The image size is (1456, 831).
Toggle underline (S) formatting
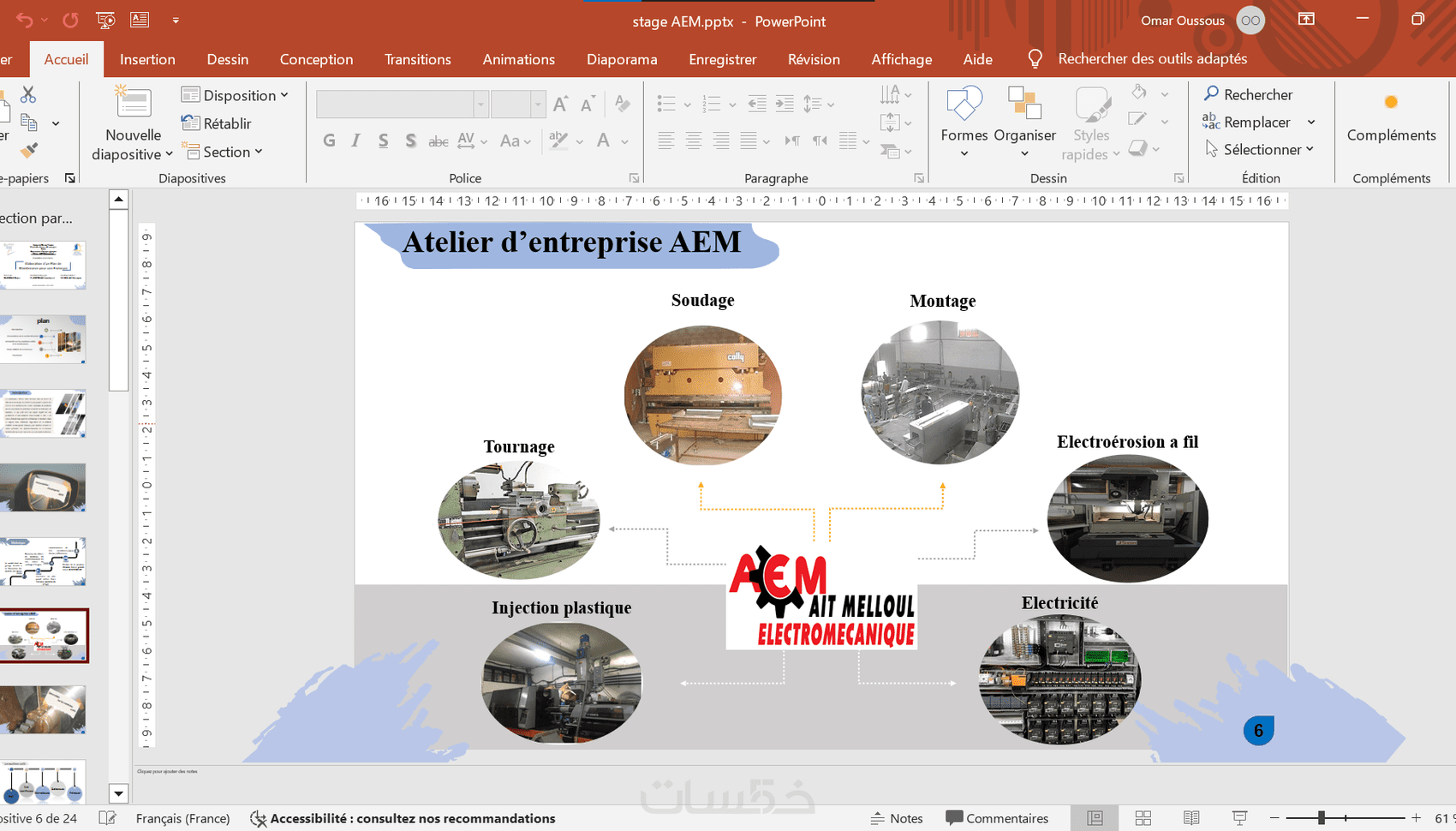pyautogui.click(x=383, y=140)
